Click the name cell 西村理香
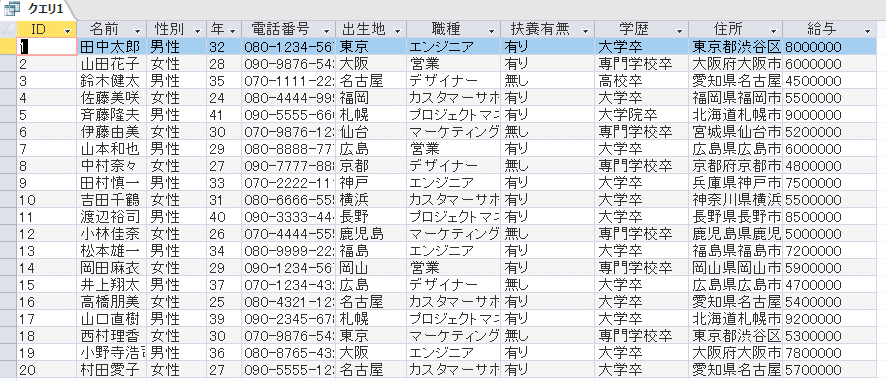Screen dimensions: 886x381 112,336
